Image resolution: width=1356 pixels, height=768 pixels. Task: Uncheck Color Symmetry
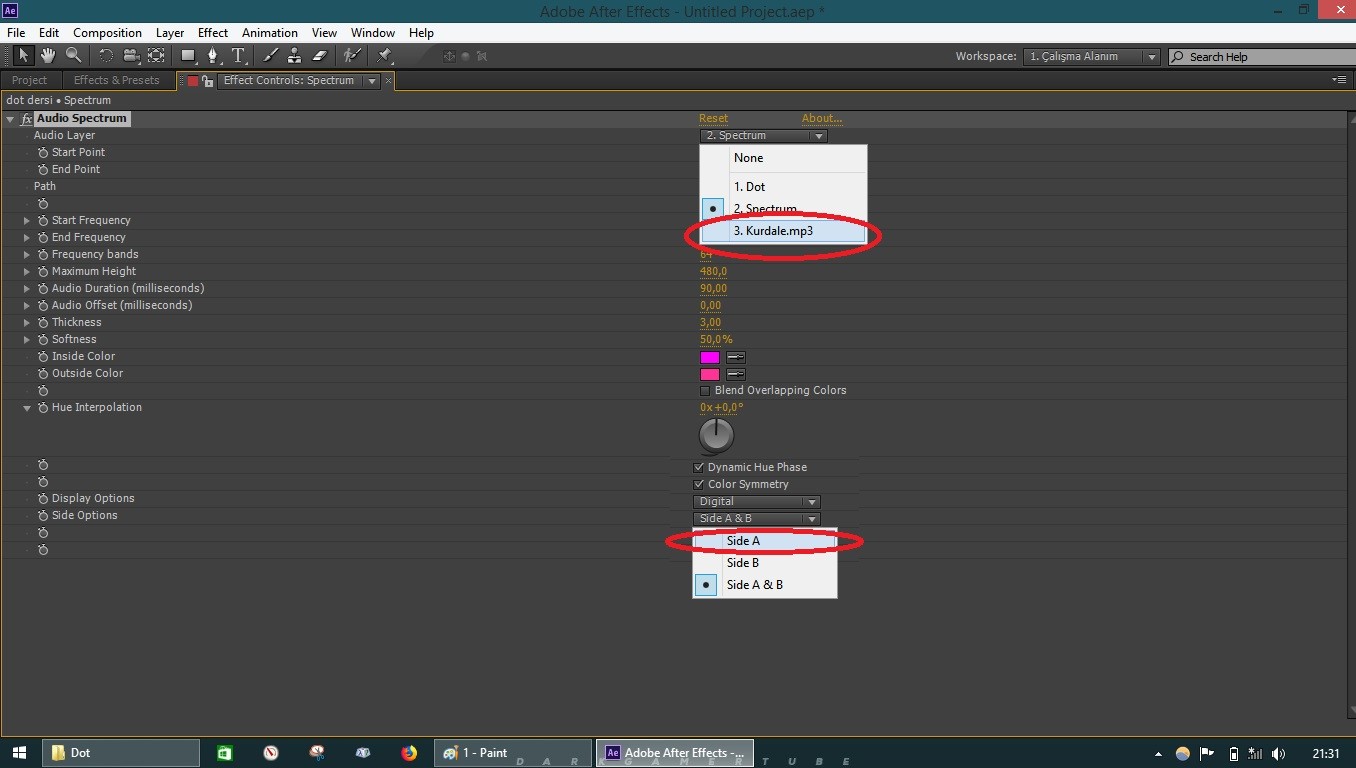point(699,484)
